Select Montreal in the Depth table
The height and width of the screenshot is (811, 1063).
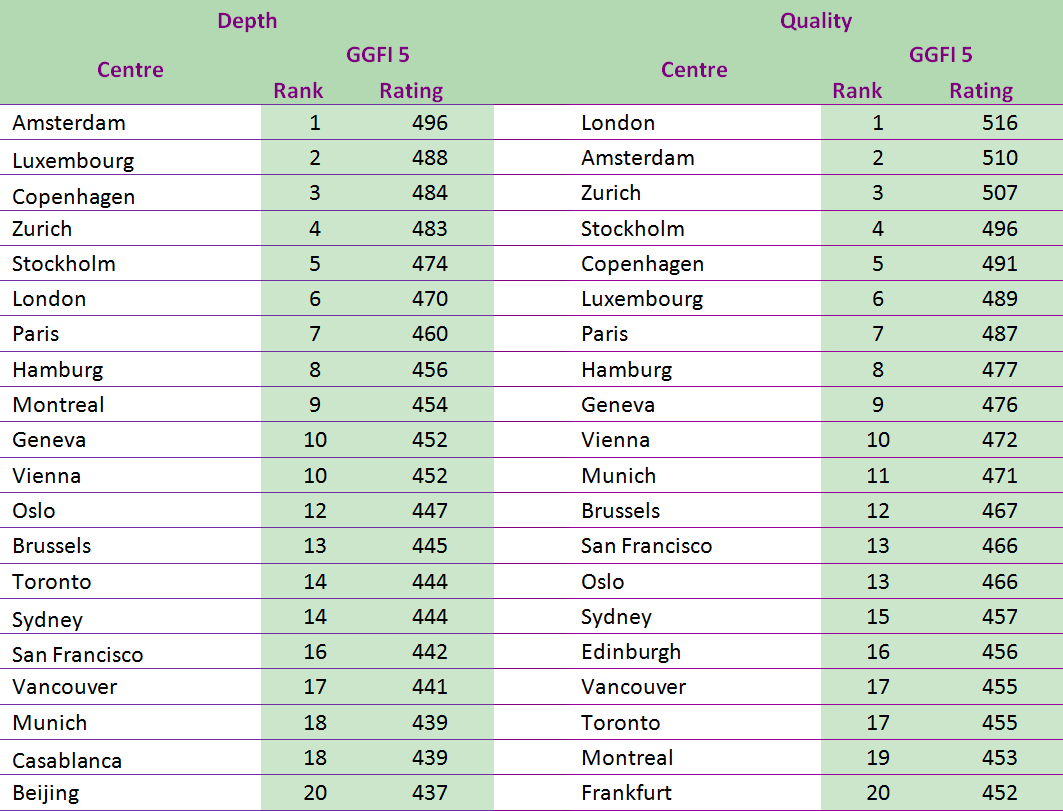click(x=58, y=405)
